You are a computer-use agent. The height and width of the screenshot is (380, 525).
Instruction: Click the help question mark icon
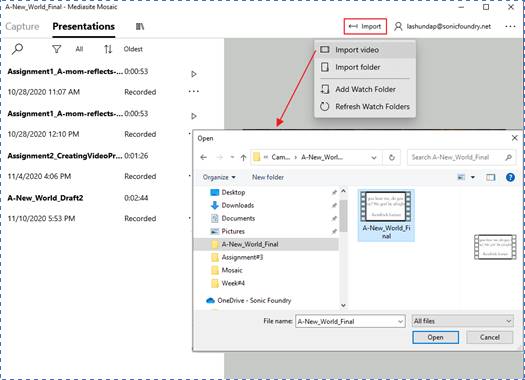[510, 177]
